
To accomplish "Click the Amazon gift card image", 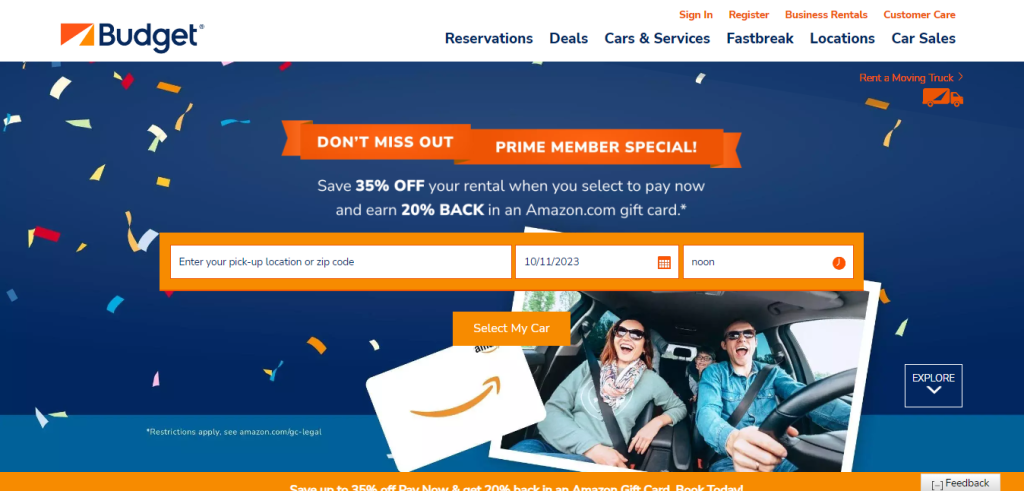I will pos(455,404).
